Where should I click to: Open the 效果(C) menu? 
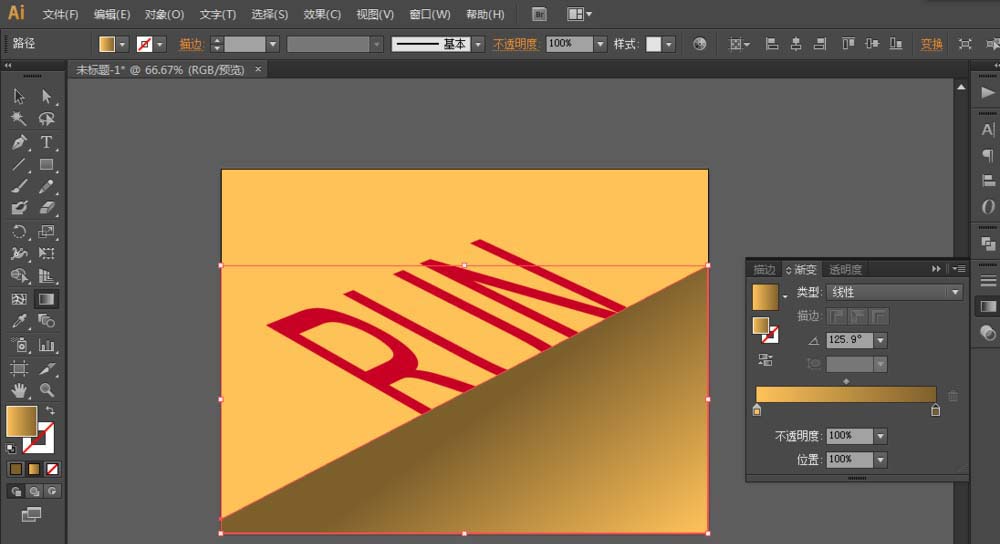[321, 14]
